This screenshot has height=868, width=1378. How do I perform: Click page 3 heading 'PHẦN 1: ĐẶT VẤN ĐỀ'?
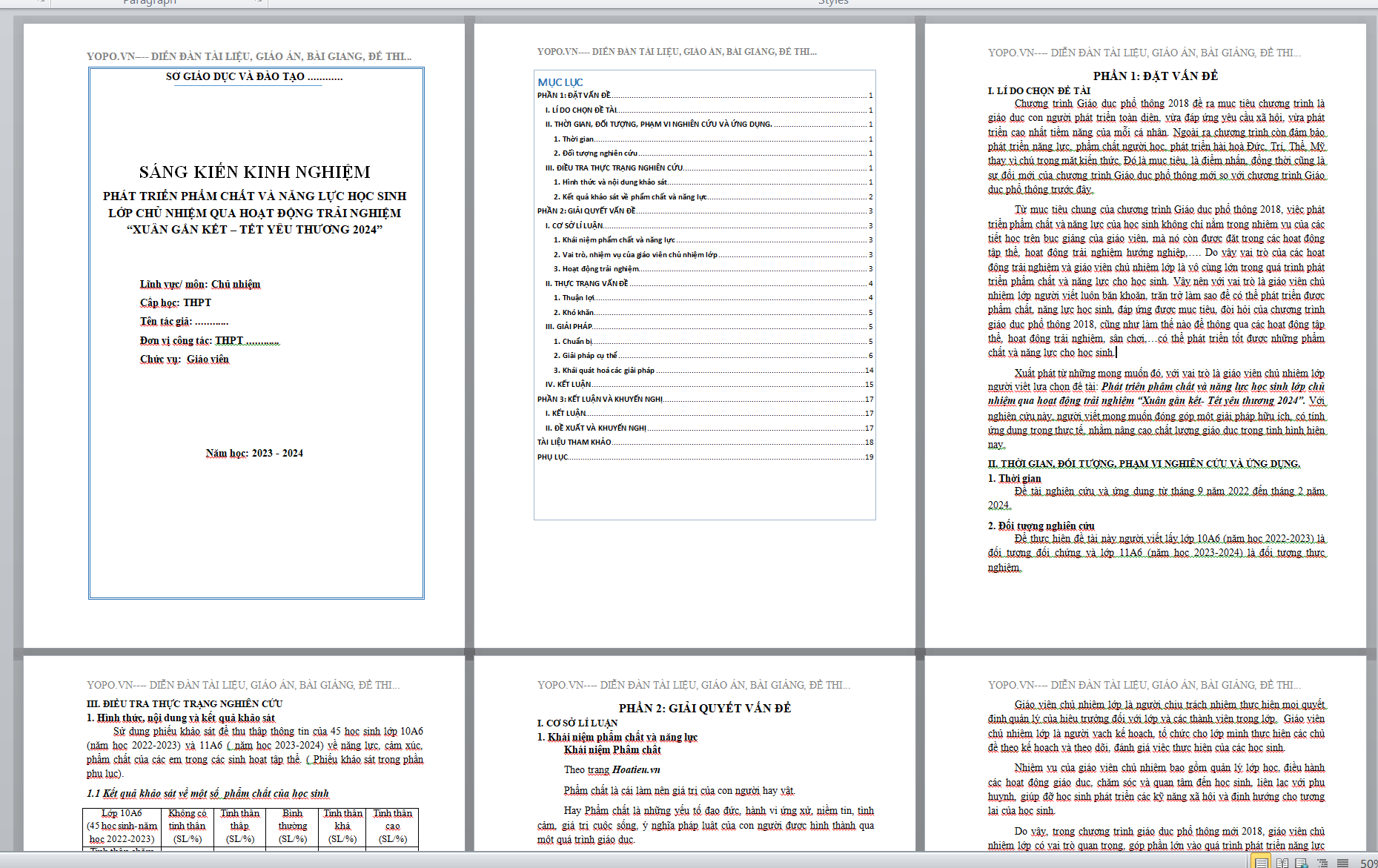tap(1156, 76)
